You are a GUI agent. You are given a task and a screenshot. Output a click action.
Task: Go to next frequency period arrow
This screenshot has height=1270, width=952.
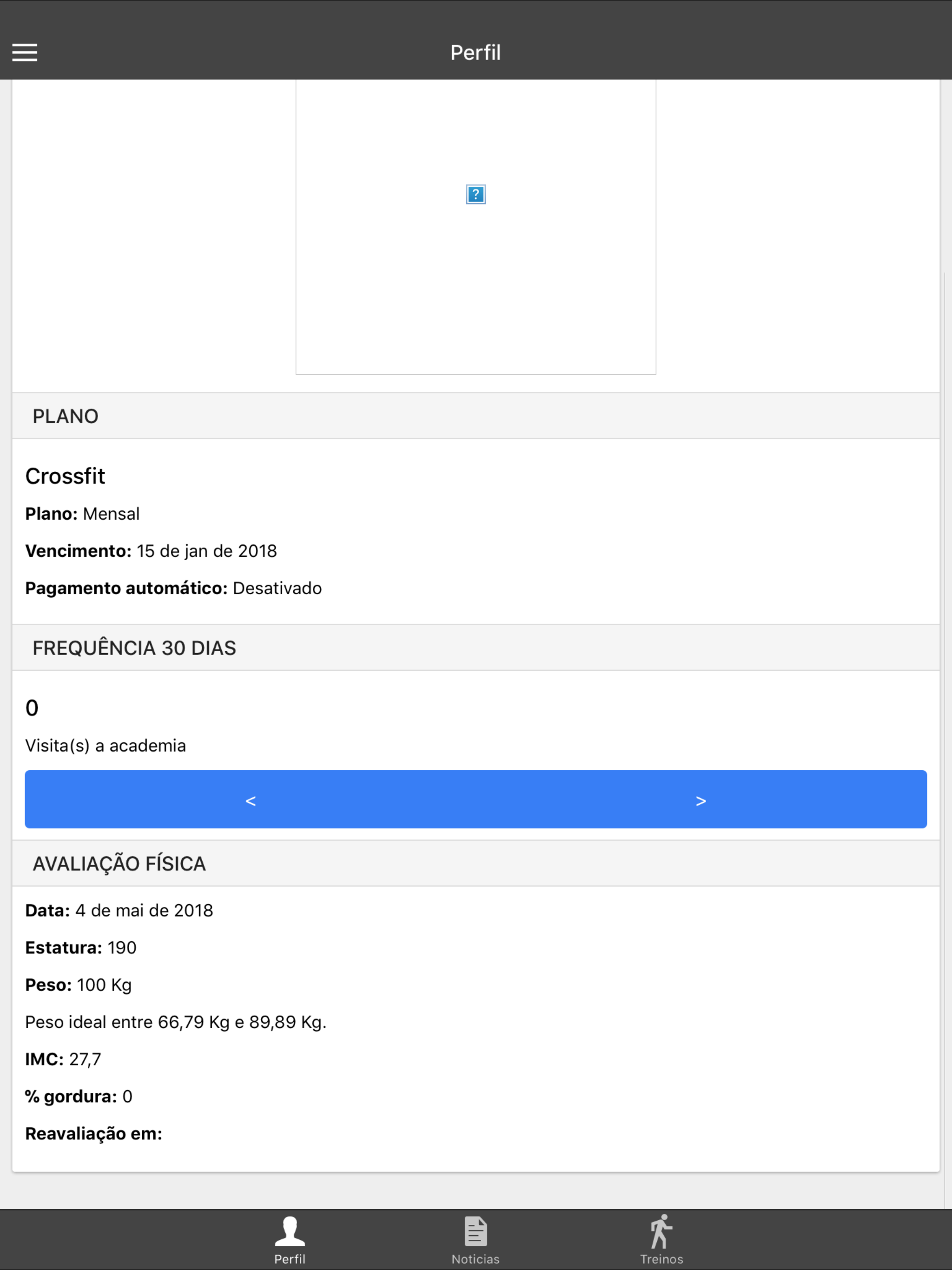[701, 800]
